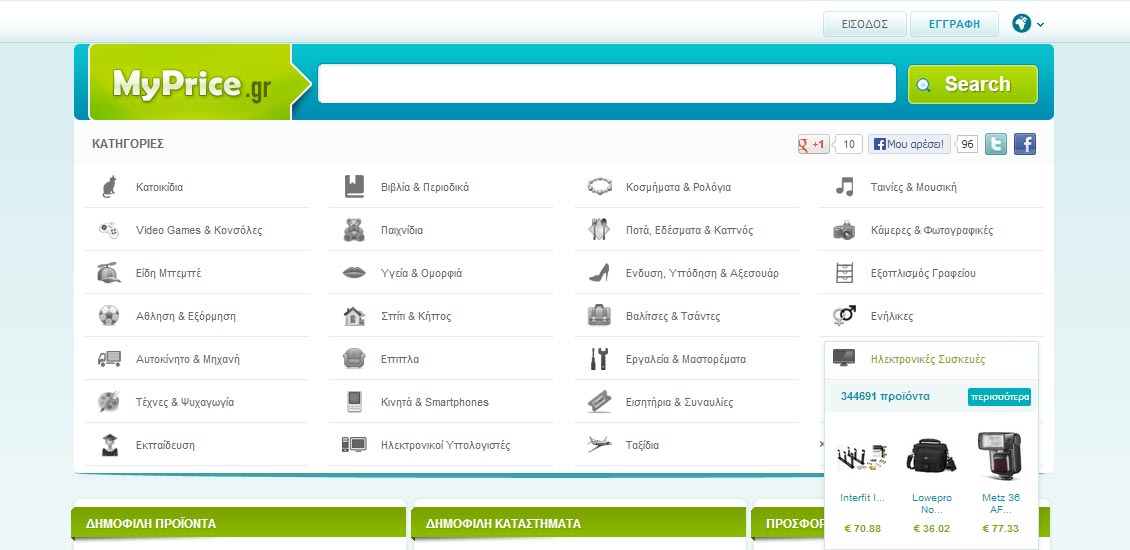
Task: Click inside the search input field
Action: coord(606,84)
